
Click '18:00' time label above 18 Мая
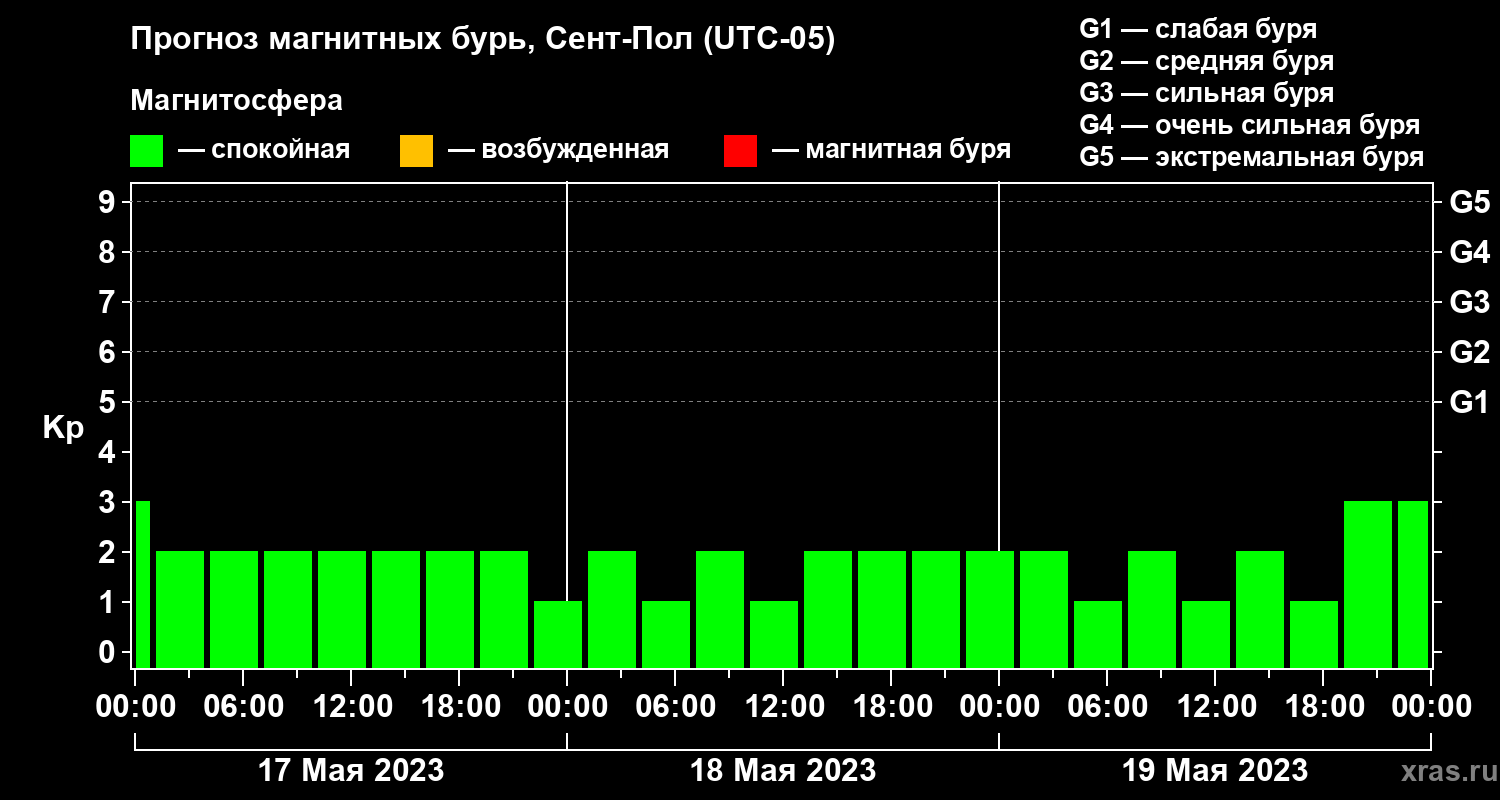click(891, 706)
